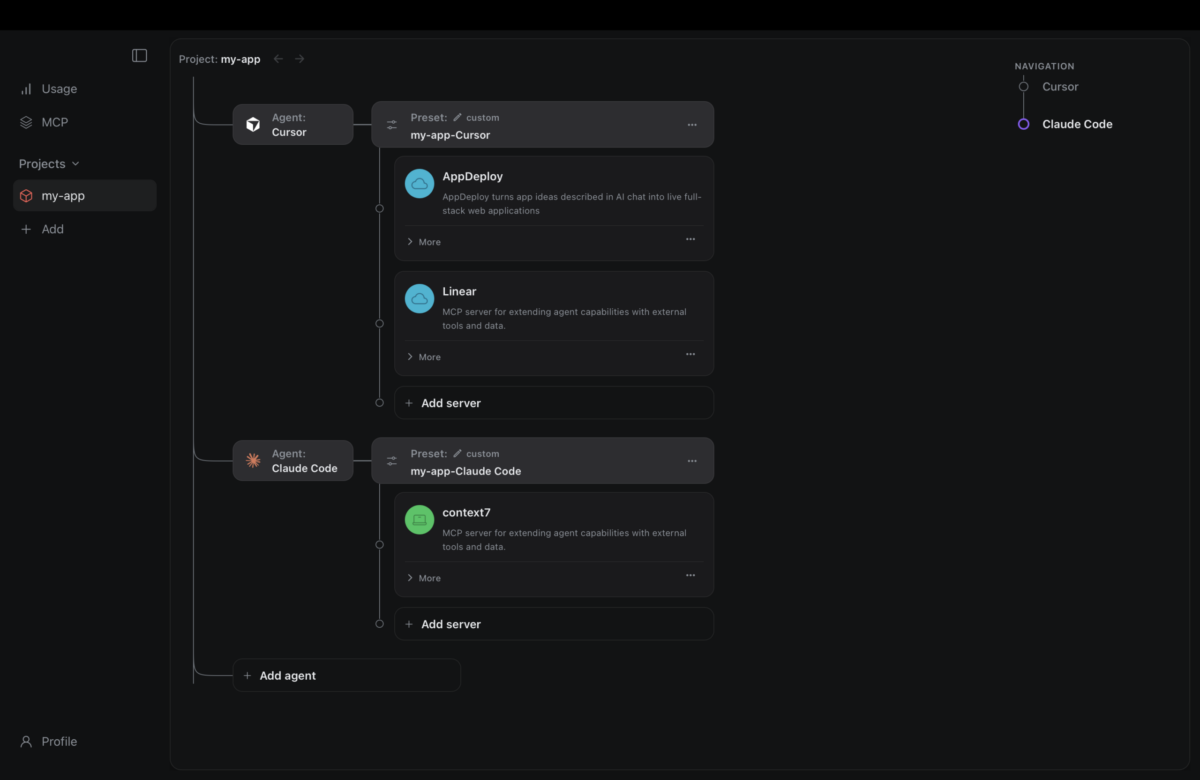Screen dimensions: 1200x780
Task: Click the Linear cloud icon
Action: pyautogui.click(x=419, y=299)
